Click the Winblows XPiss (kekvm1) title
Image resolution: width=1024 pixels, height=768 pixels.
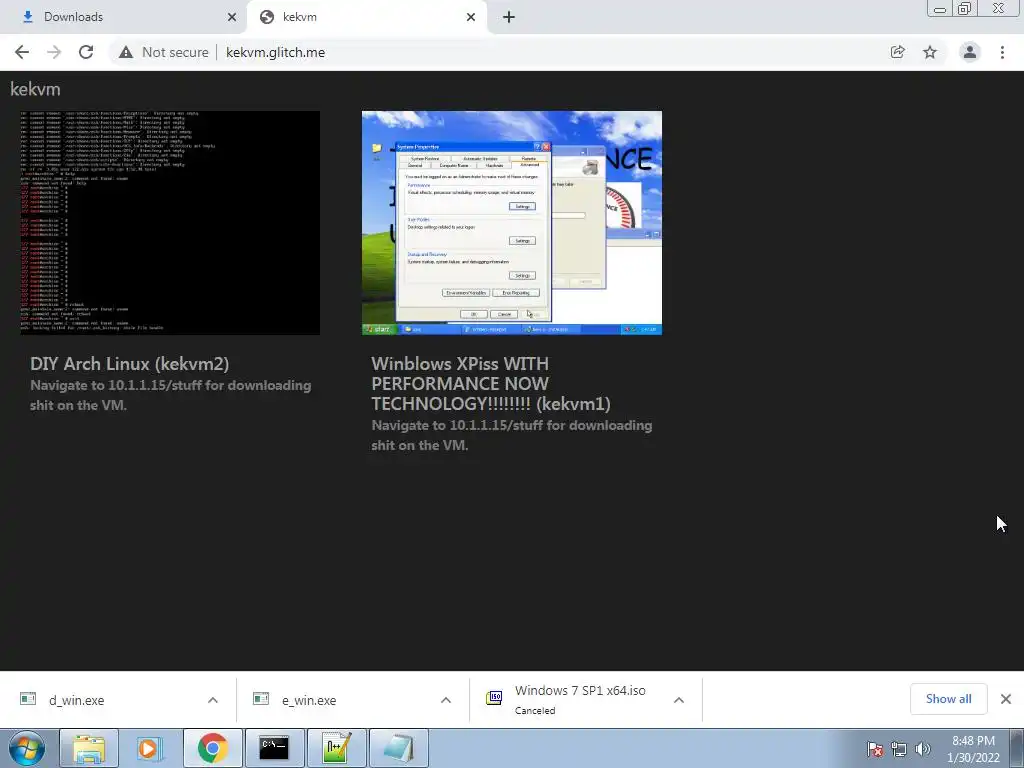(x=491, y=383)
